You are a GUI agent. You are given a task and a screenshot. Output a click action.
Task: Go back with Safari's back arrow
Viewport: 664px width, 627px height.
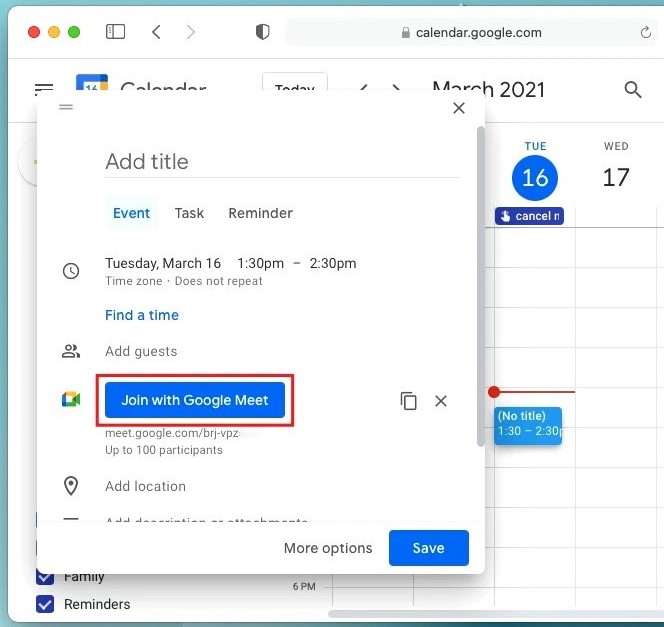click(156, 32)
